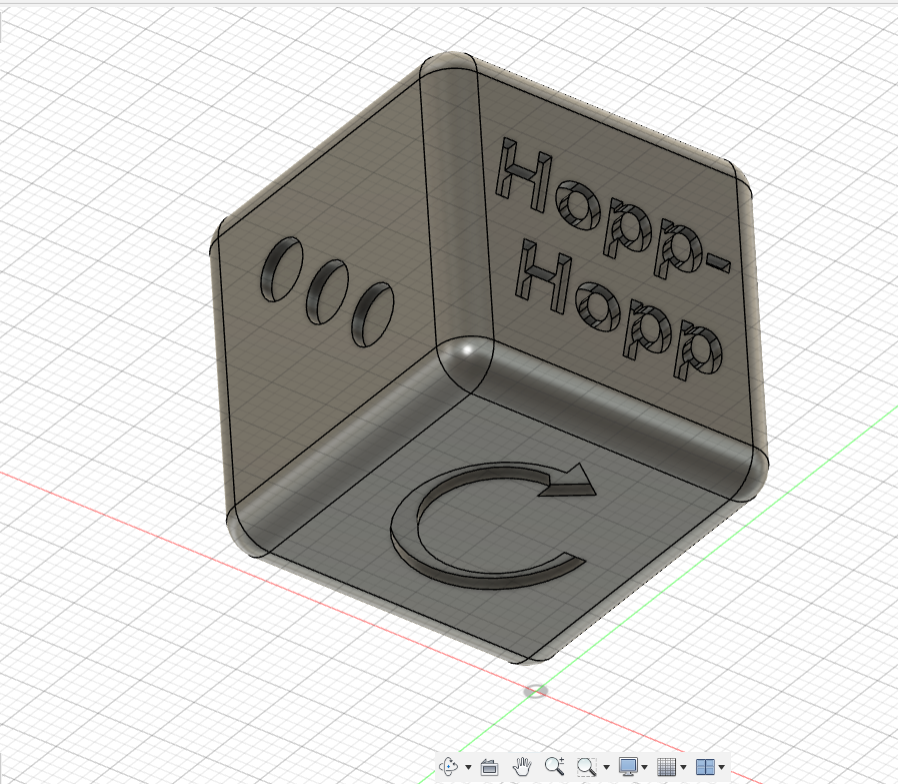Viewport: 898px width, 784px height.
Task: Select the middle of three oval dimples
Action: click(x=326, y=292)
